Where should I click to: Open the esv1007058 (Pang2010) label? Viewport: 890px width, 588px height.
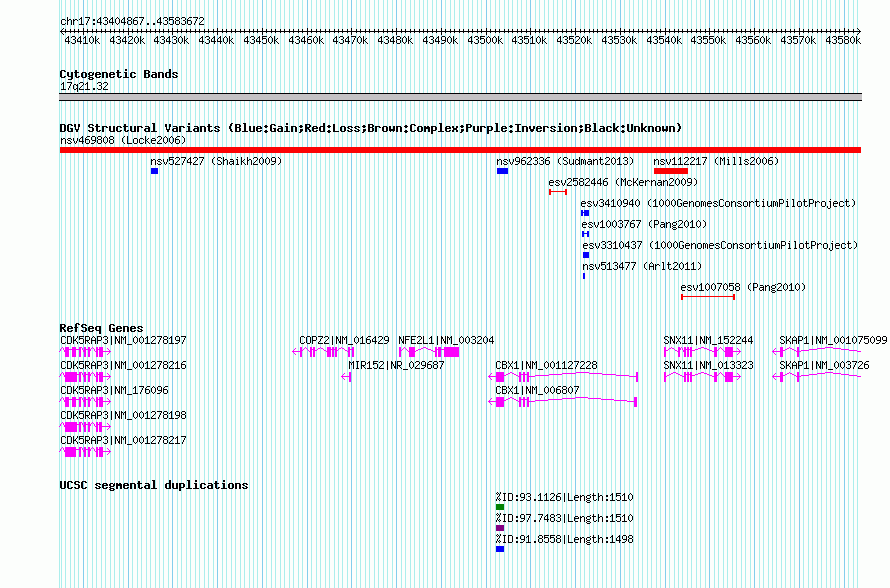pyautogui.click(x=743, y=287)
